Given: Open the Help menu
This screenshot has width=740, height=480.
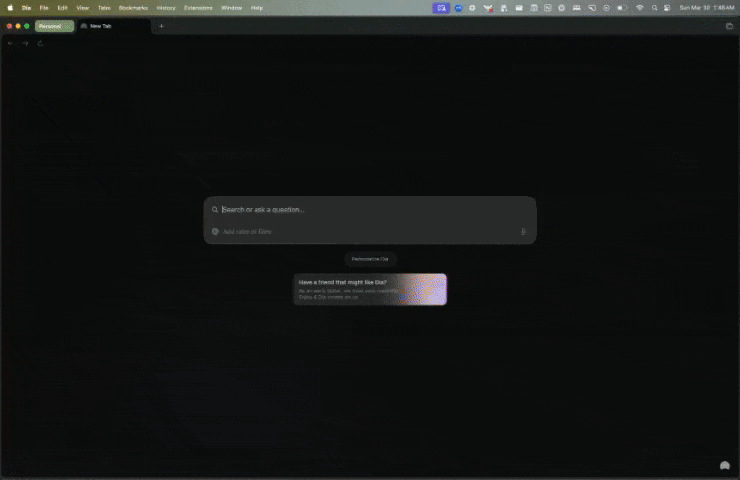Looking at the screenshot, I should (257, 8).
